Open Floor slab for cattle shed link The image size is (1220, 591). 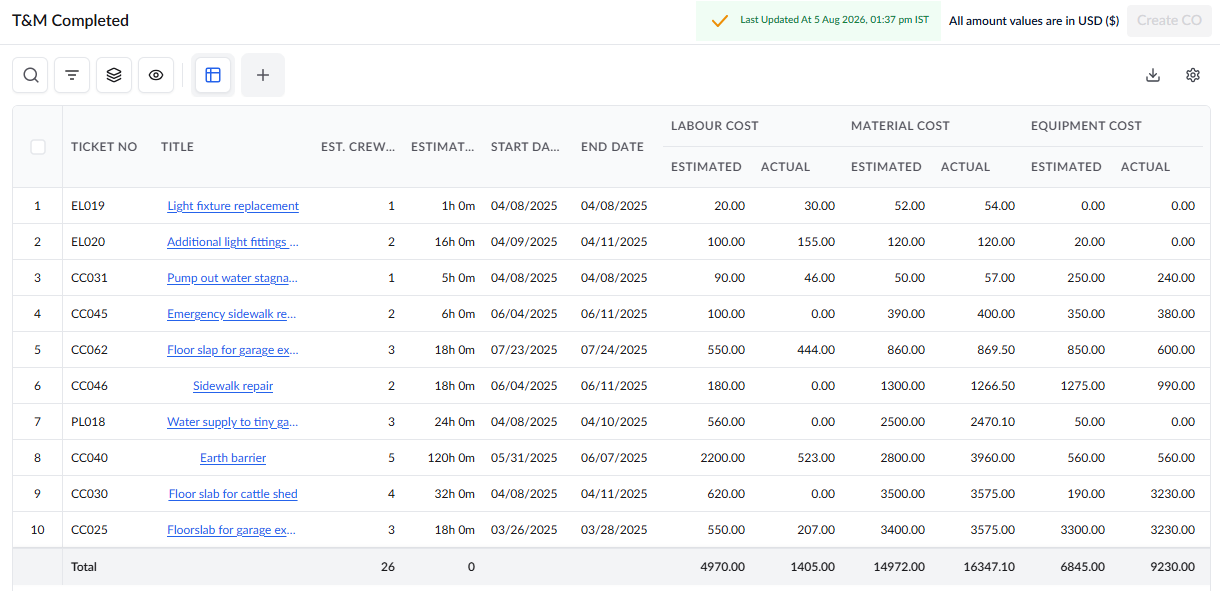click(233, 494)
